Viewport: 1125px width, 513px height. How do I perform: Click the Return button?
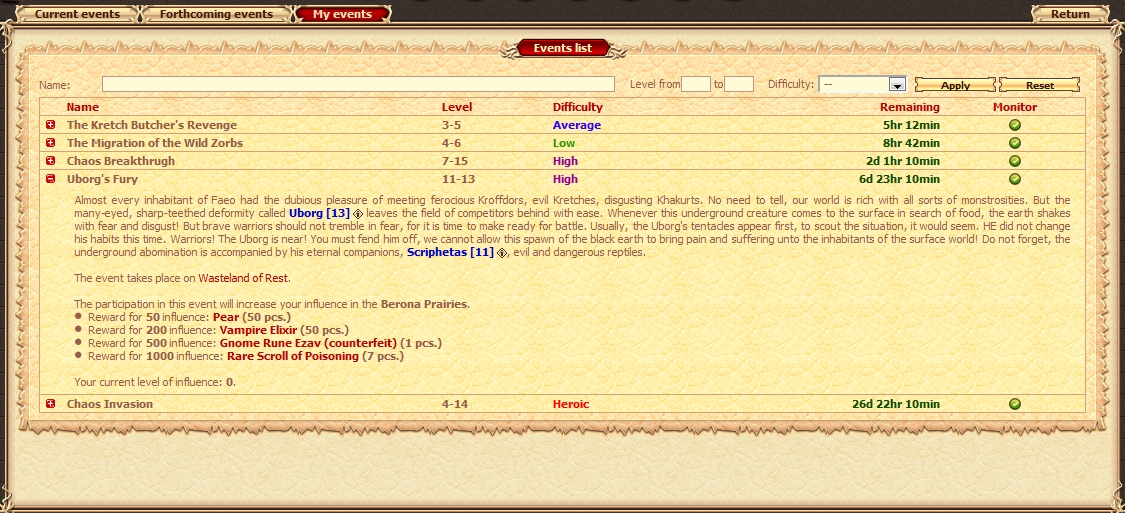(x=1070, y=14)
